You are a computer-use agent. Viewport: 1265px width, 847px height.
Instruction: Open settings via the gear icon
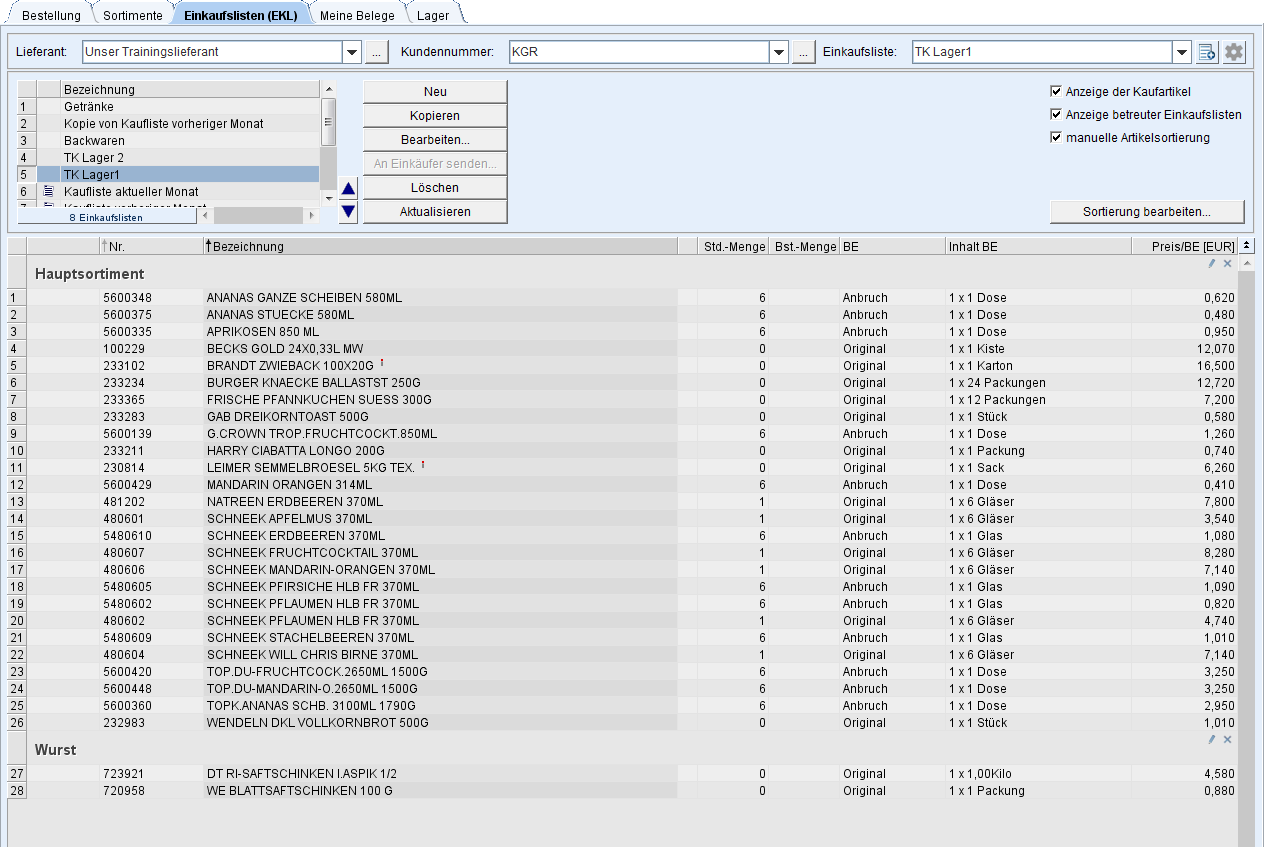point(1234,52)
